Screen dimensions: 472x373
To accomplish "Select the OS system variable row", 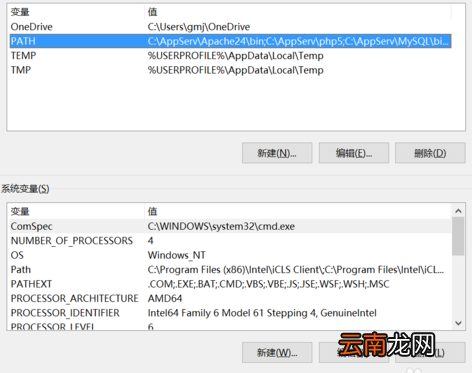I will [x=230, y=255].
